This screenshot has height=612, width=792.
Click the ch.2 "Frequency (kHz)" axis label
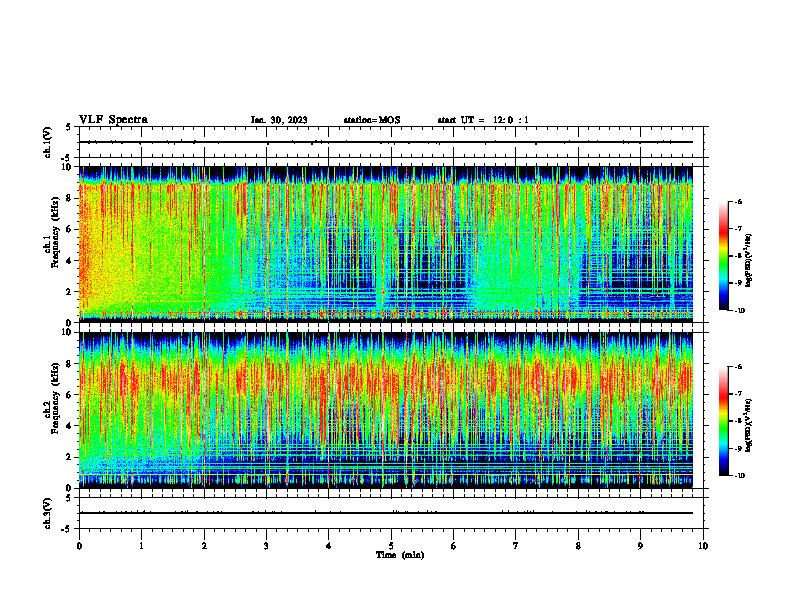(56, 398)
